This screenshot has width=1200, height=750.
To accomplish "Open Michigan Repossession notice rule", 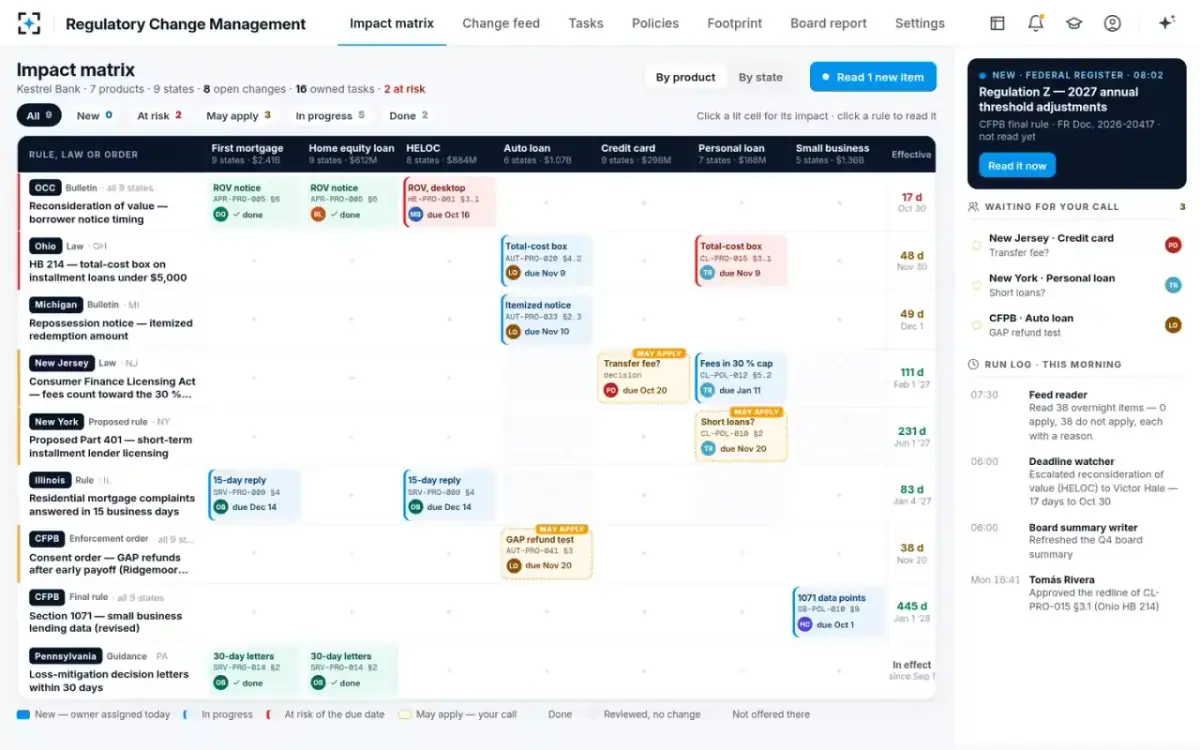I will tap(110, 320).
